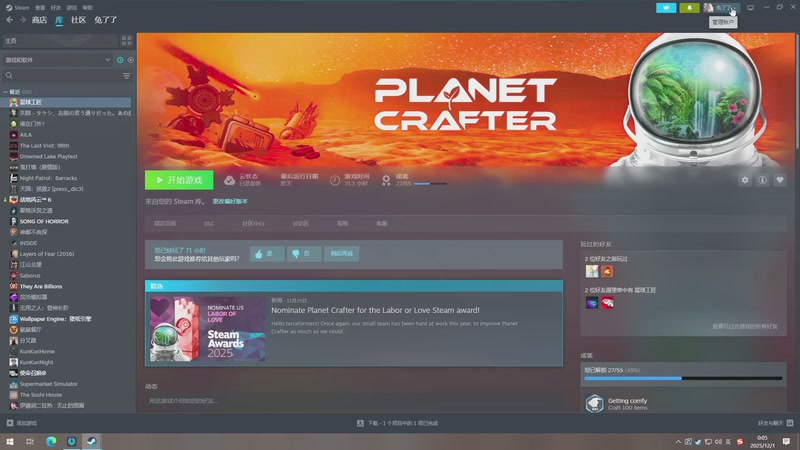Click second friend avatar who played
The width and height of the screenshot is (800, 450).
pos(607,271)
